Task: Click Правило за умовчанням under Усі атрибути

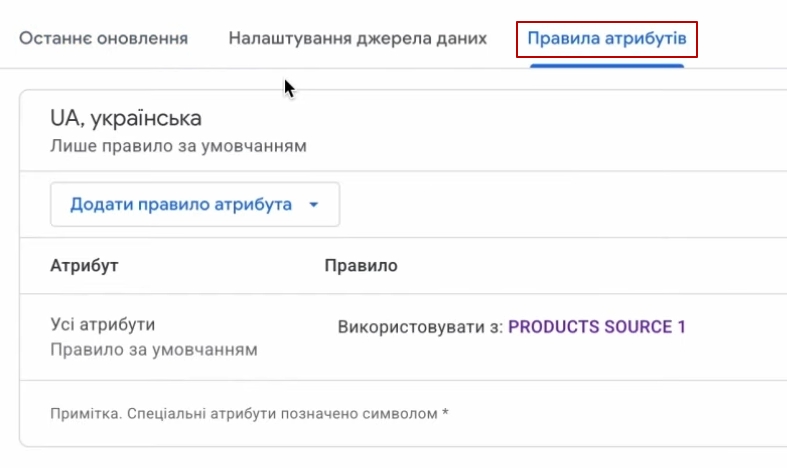Action: (x=153, y=350)
